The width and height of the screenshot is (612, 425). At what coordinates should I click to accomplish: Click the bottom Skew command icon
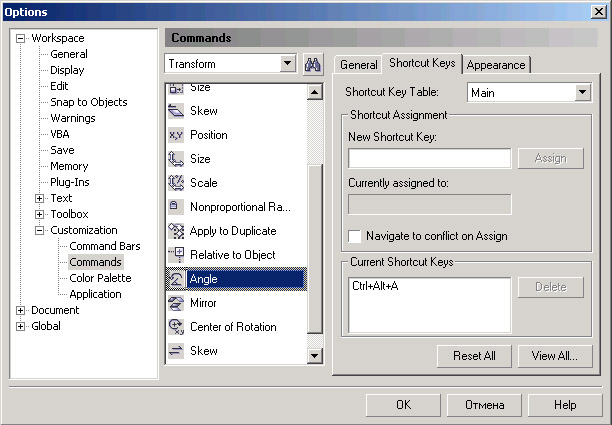[176, 351]
